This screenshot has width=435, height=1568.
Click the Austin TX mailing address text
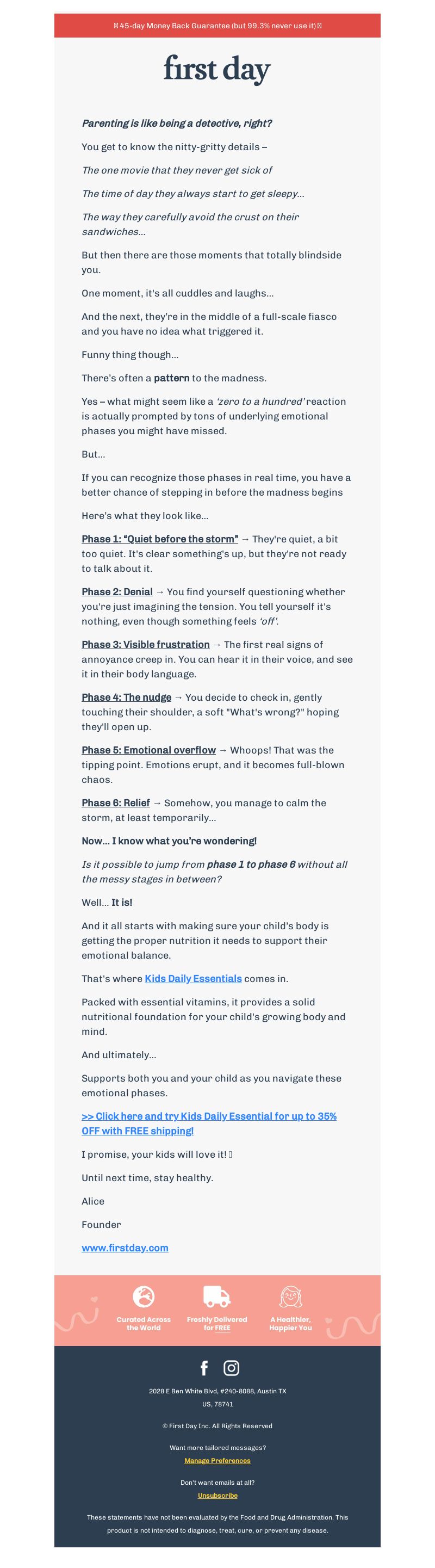click(217, 1398)
